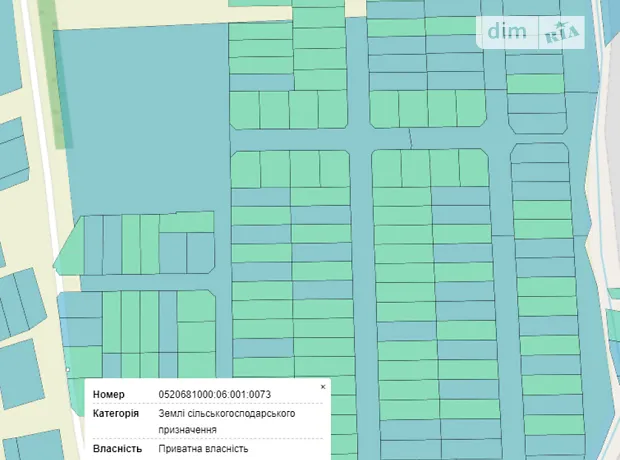Select the large undivided blue parcel at upper left
Viewport: 620px width, 460px height.
coord(140,120)
